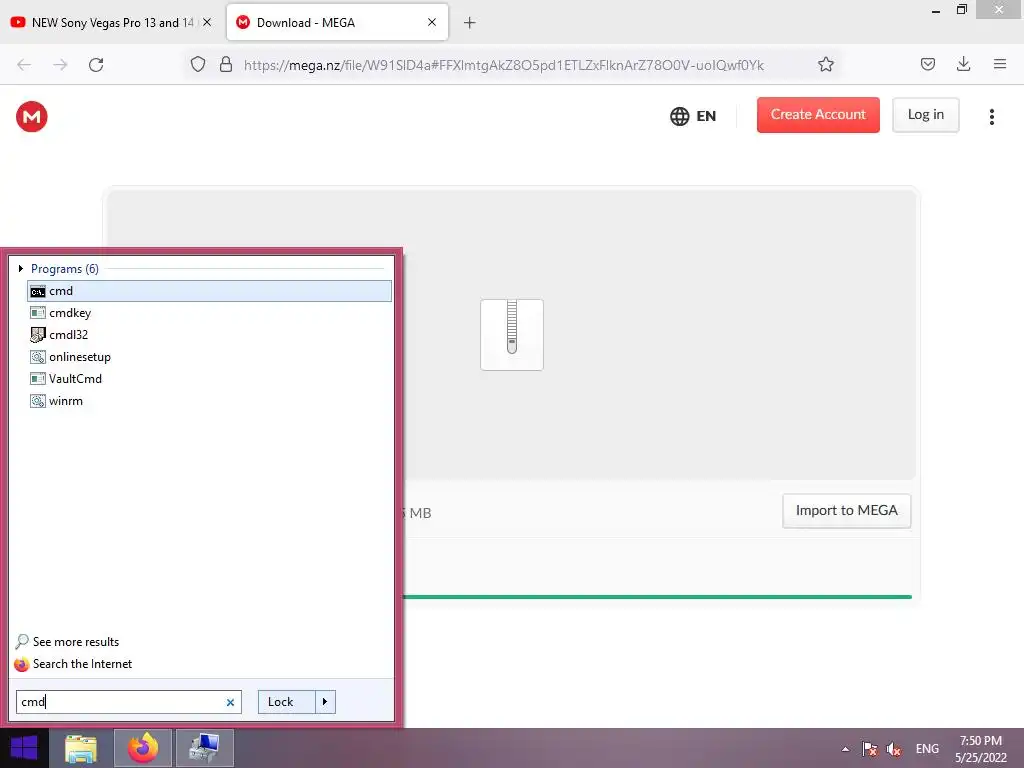Click the Windows Start button
Viewport: 1024px width, 768px height.
24,748
